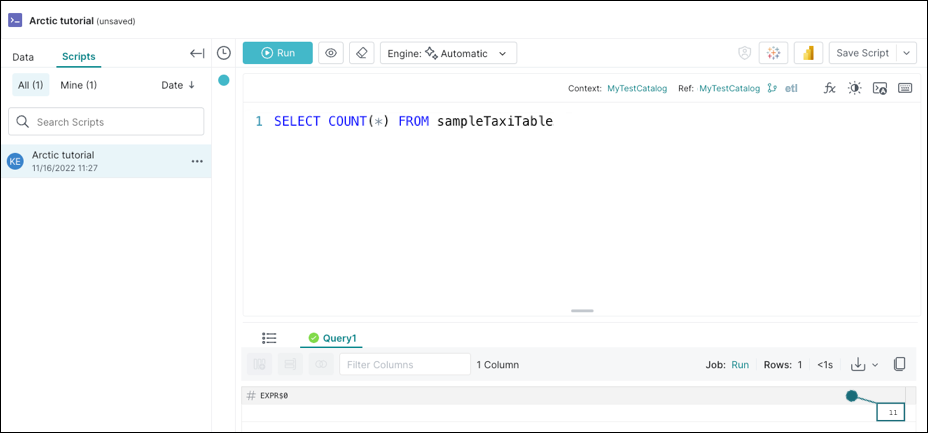
Task: Open in Power BI icon button
Action: [x=808, y=53]
